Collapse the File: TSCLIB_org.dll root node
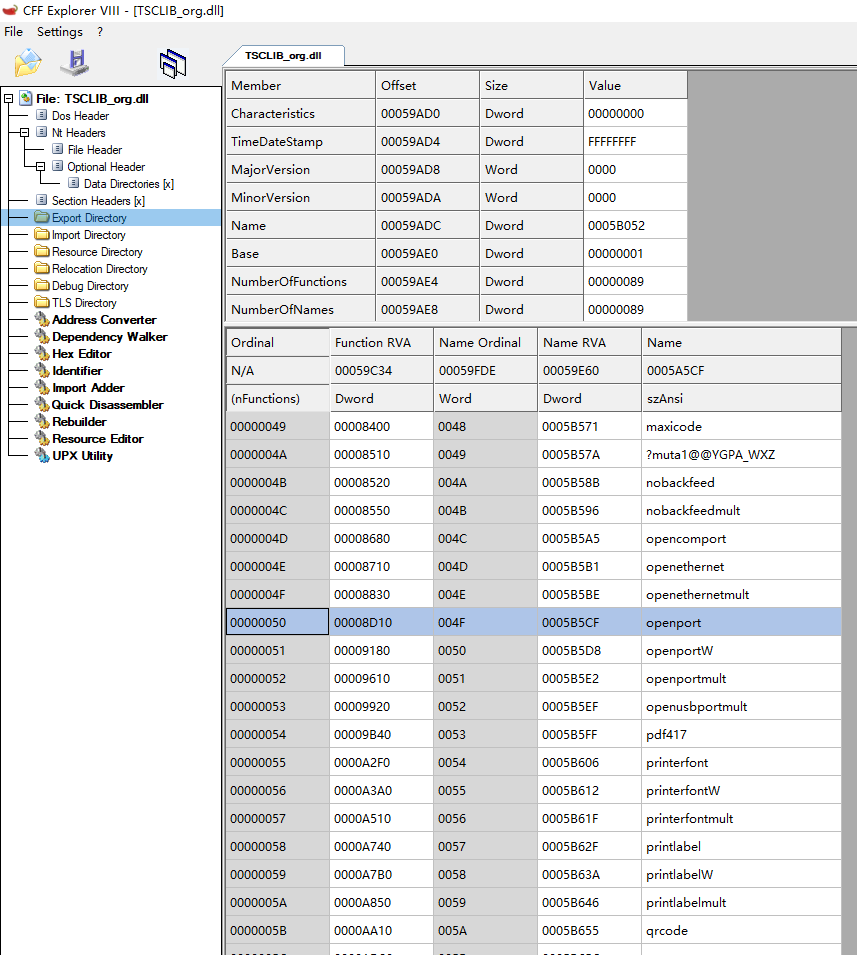The image size is (859, 955). point(7,98)
